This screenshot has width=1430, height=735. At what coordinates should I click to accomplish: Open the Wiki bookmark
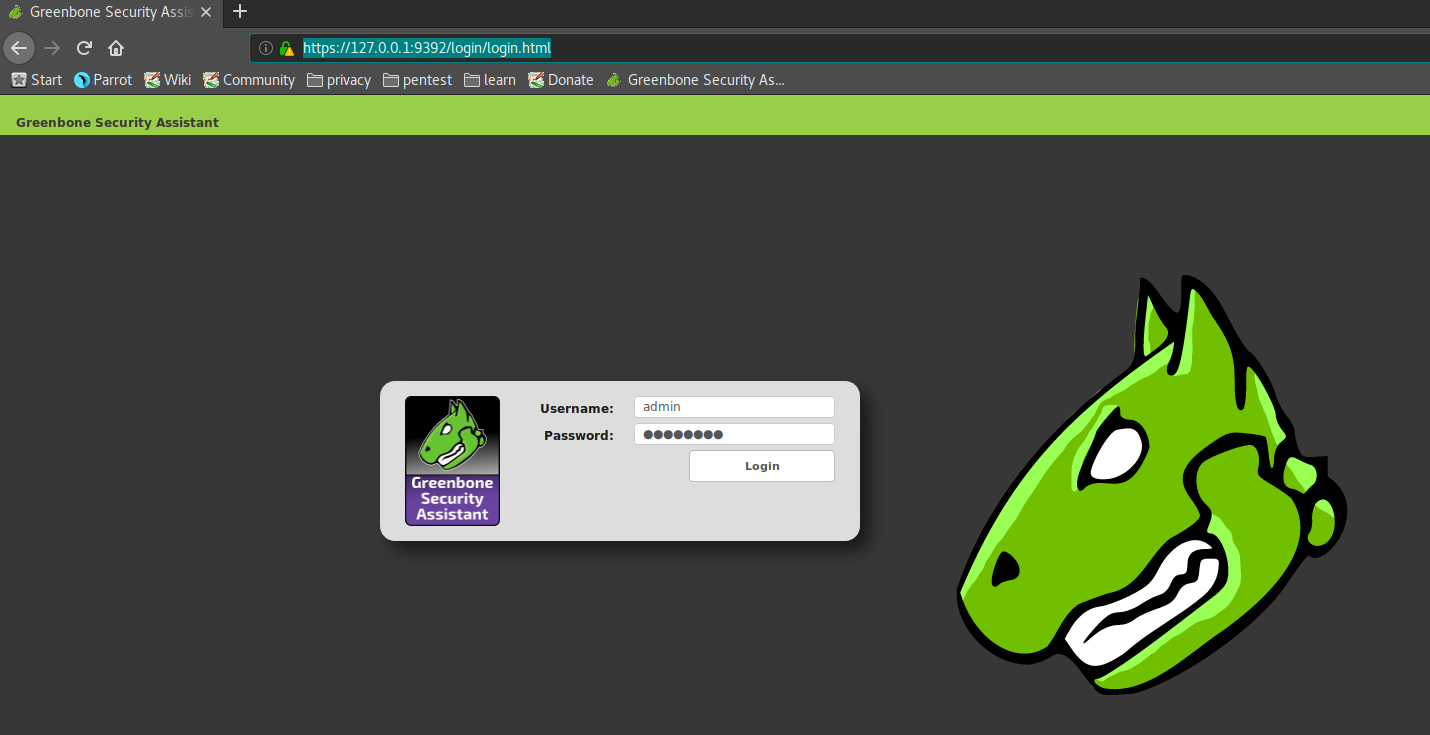click(x=167, y=80)
